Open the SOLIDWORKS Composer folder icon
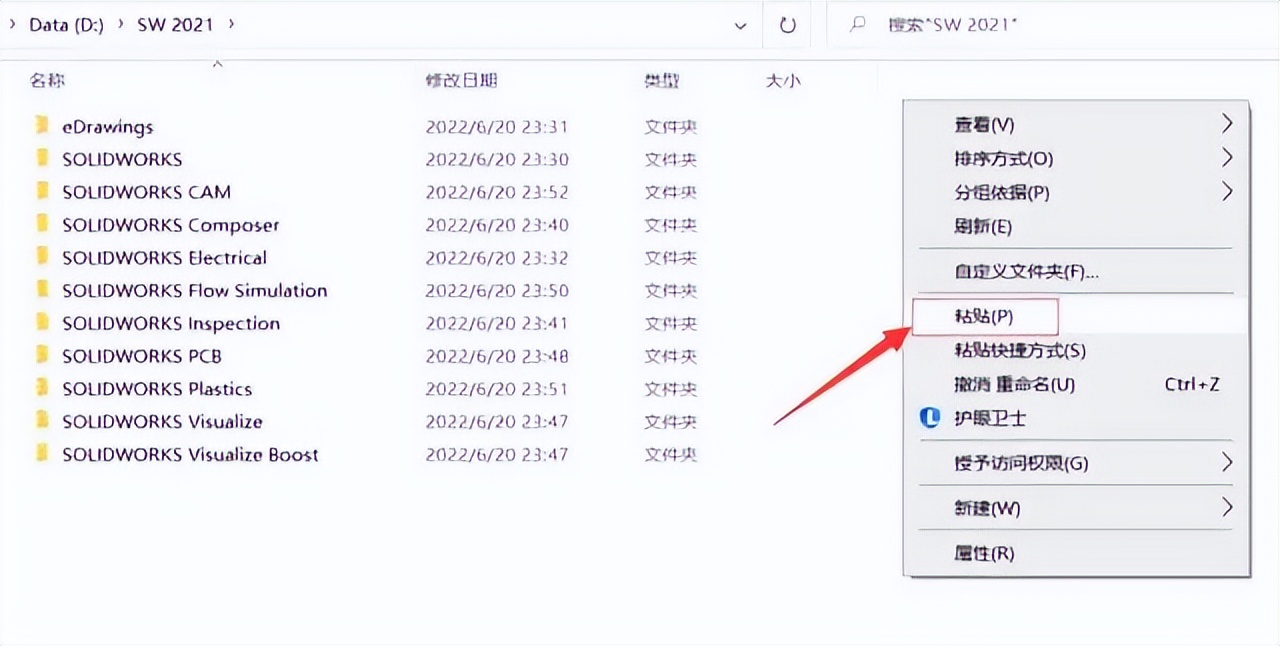This screenshot has height=646, width=1280. 41,225
